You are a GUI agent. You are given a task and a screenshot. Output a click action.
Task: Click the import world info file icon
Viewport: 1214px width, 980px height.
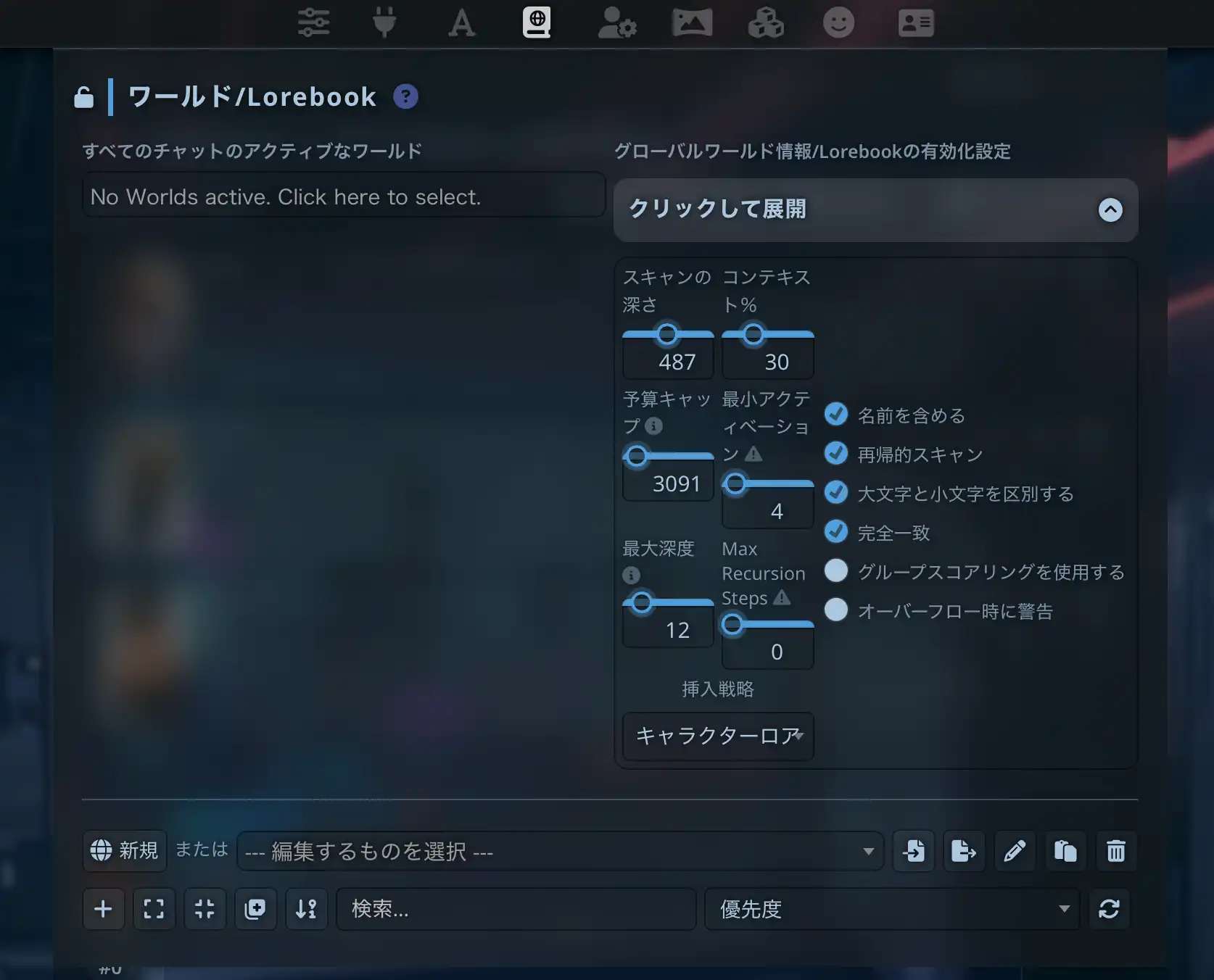(x=913, y=850)
